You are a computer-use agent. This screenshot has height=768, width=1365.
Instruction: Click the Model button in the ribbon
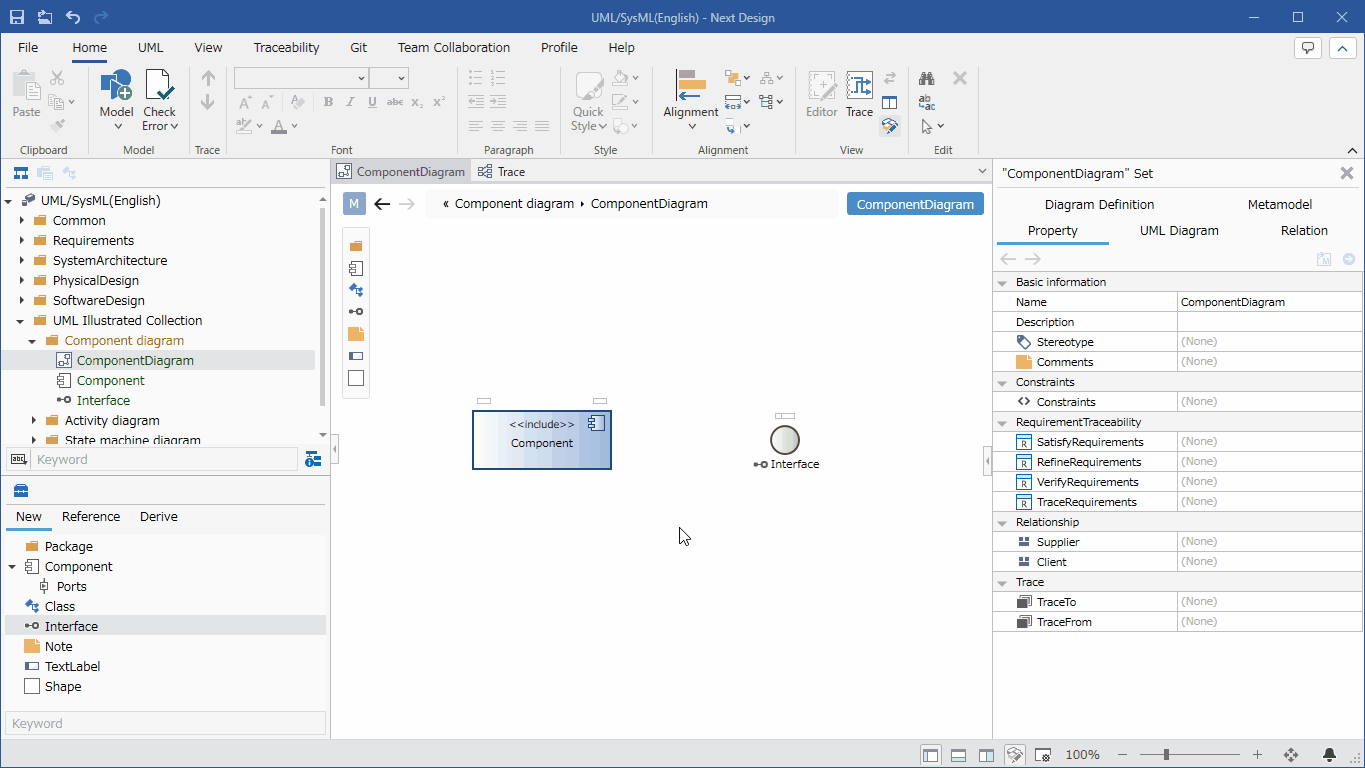(116, 100)
